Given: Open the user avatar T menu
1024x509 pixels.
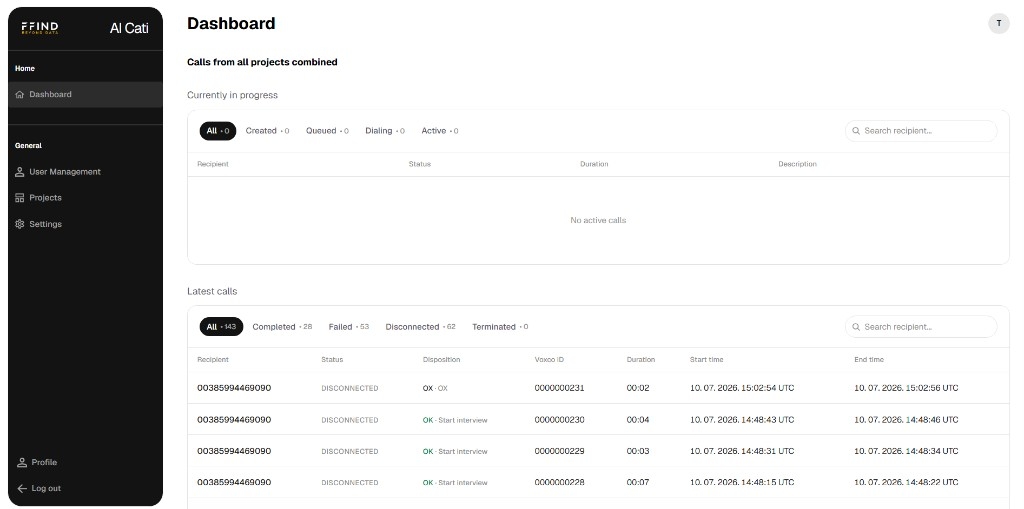Looking at the screenshot, I should tap(999, 24).
